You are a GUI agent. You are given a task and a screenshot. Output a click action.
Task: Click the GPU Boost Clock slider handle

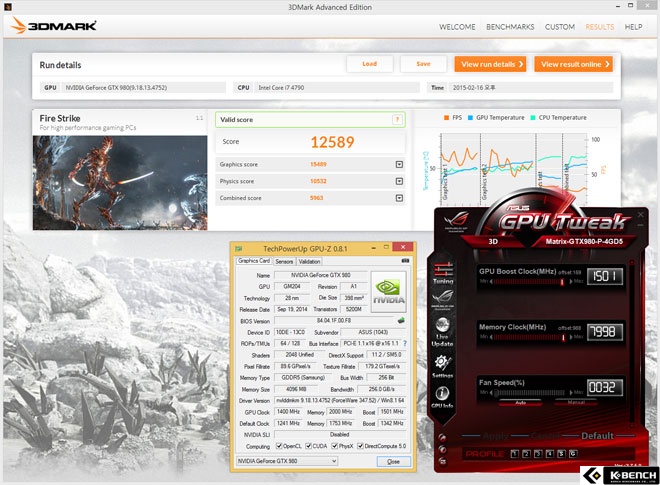click(x=562, y=282)
